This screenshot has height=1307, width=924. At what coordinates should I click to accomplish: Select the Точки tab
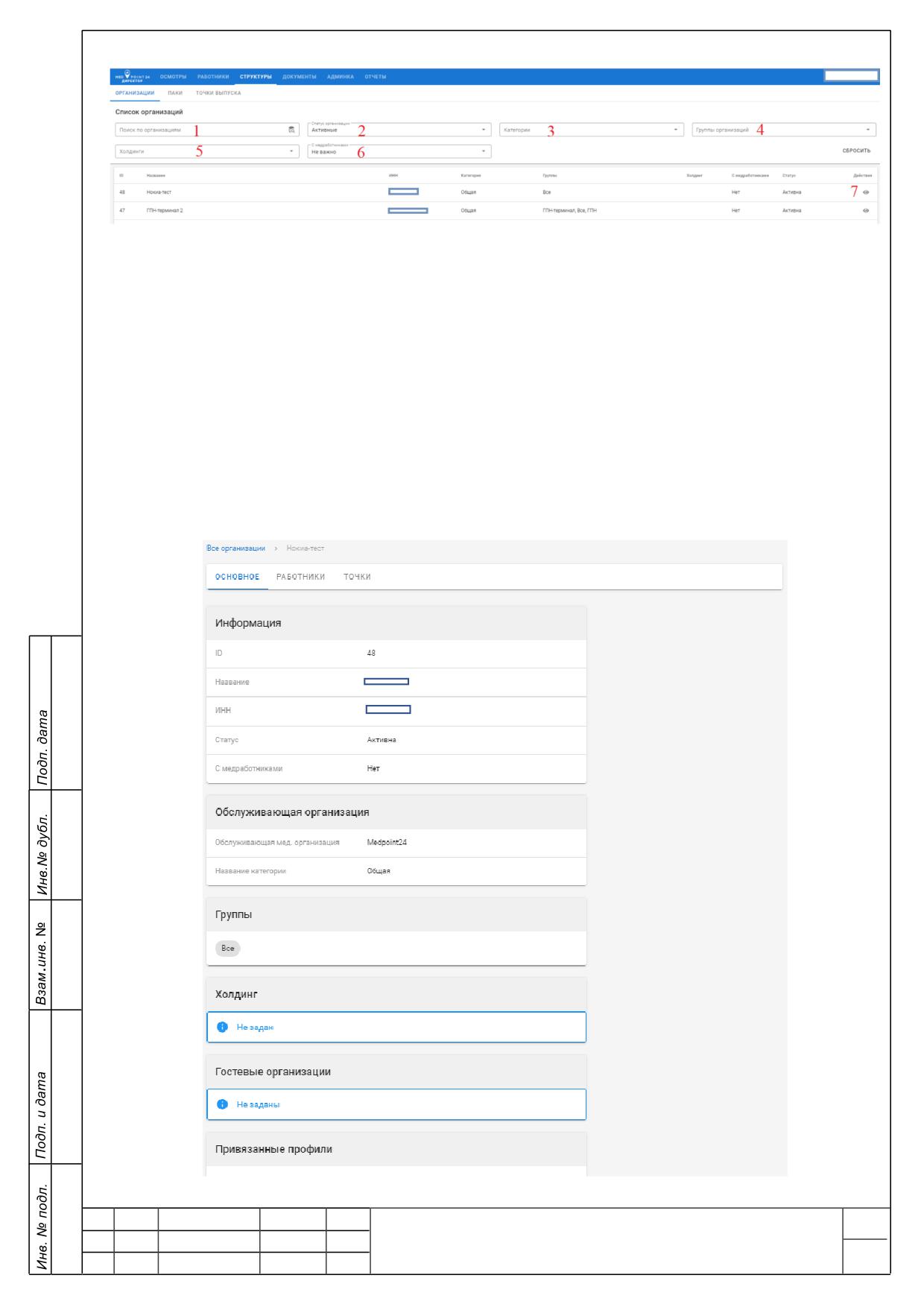(357, 577)
